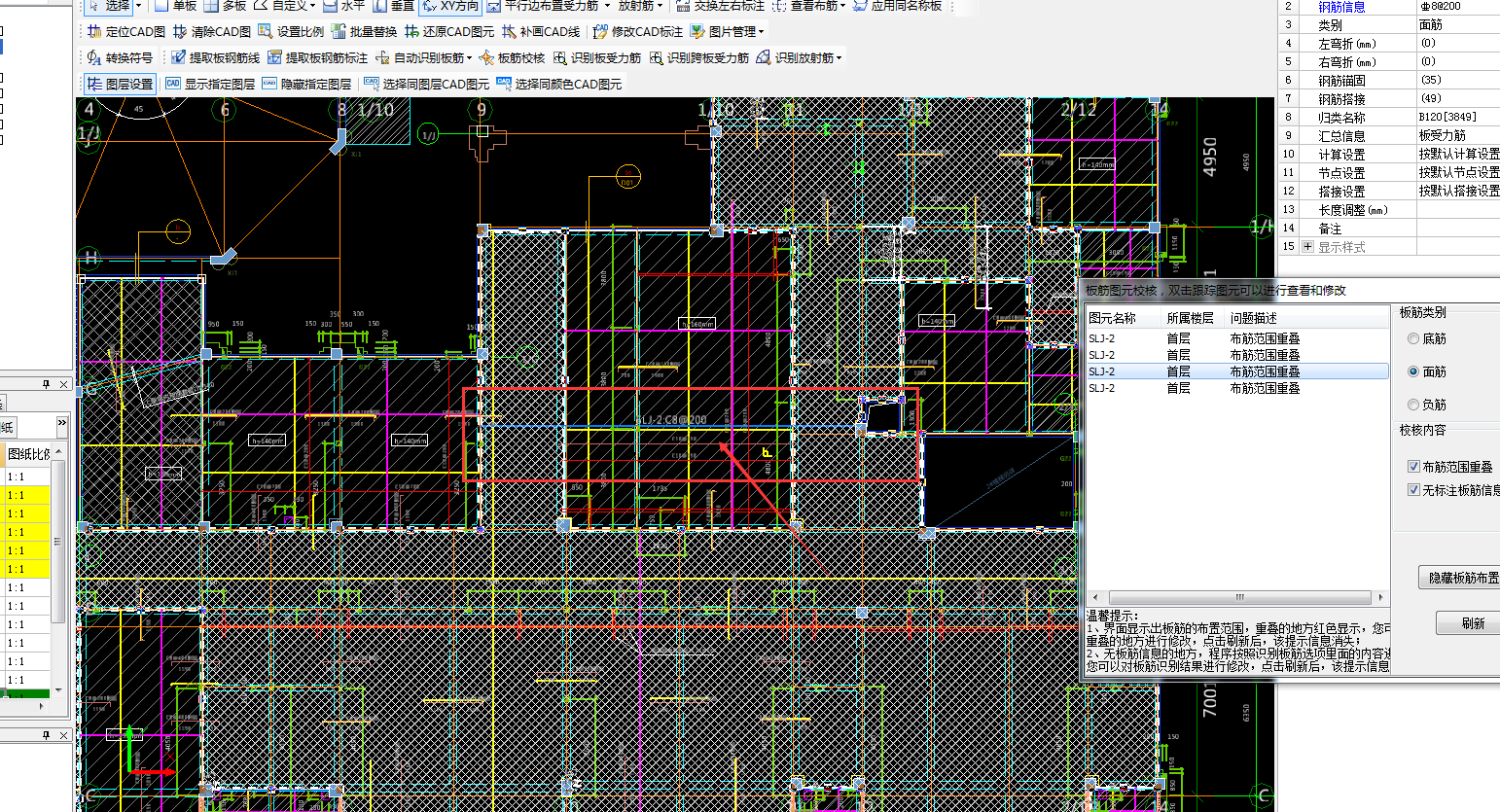Close the left drawing list panel
The image size is (1500, 812).
64,385
